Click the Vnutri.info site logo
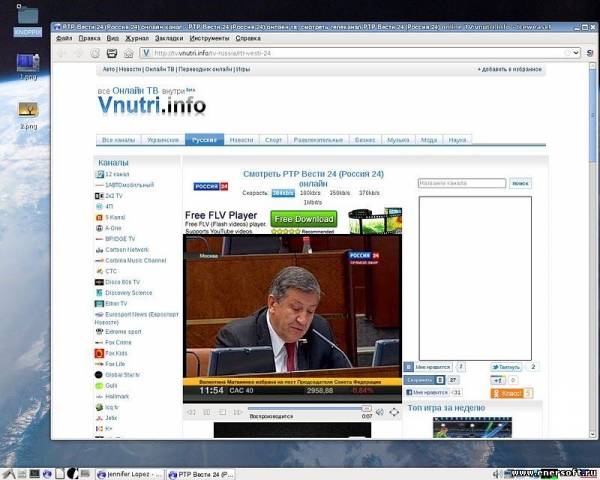 coord(152,105)
